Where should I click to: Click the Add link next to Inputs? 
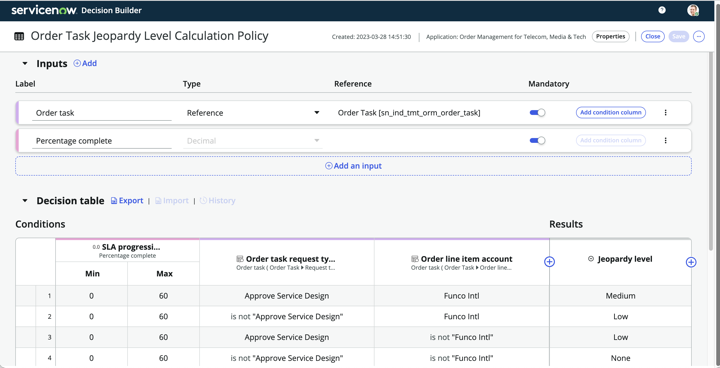tap(85, 63)
